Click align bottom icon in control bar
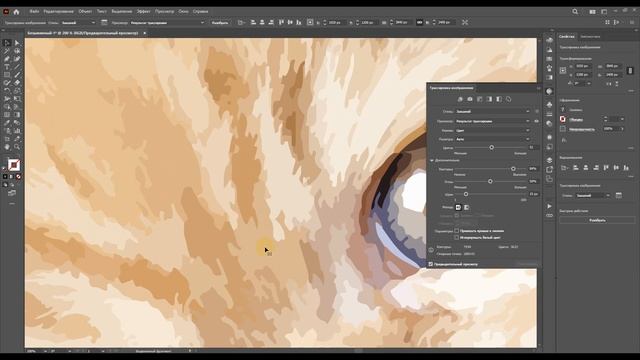 [x=299, y=22]
